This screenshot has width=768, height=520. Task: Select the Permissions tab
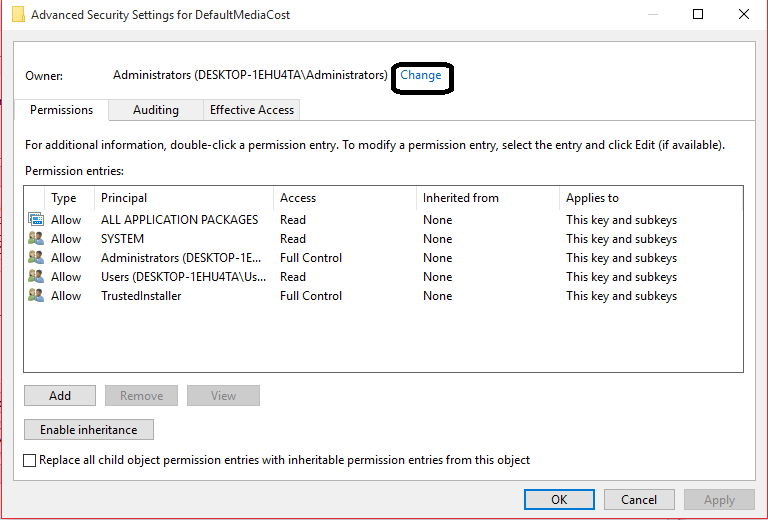61,110
